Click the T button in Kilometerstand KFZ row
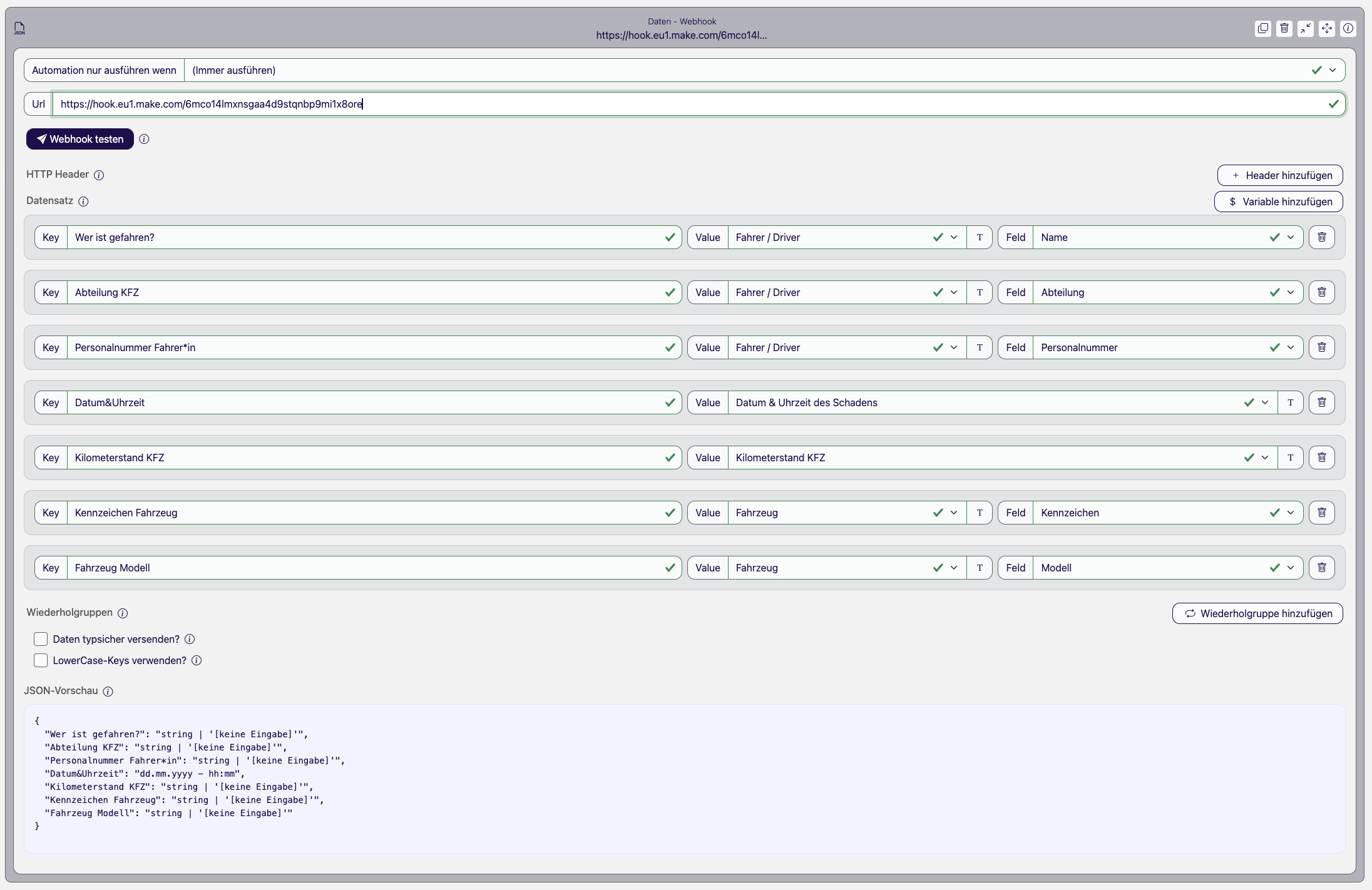 [x=1291, y=458]
